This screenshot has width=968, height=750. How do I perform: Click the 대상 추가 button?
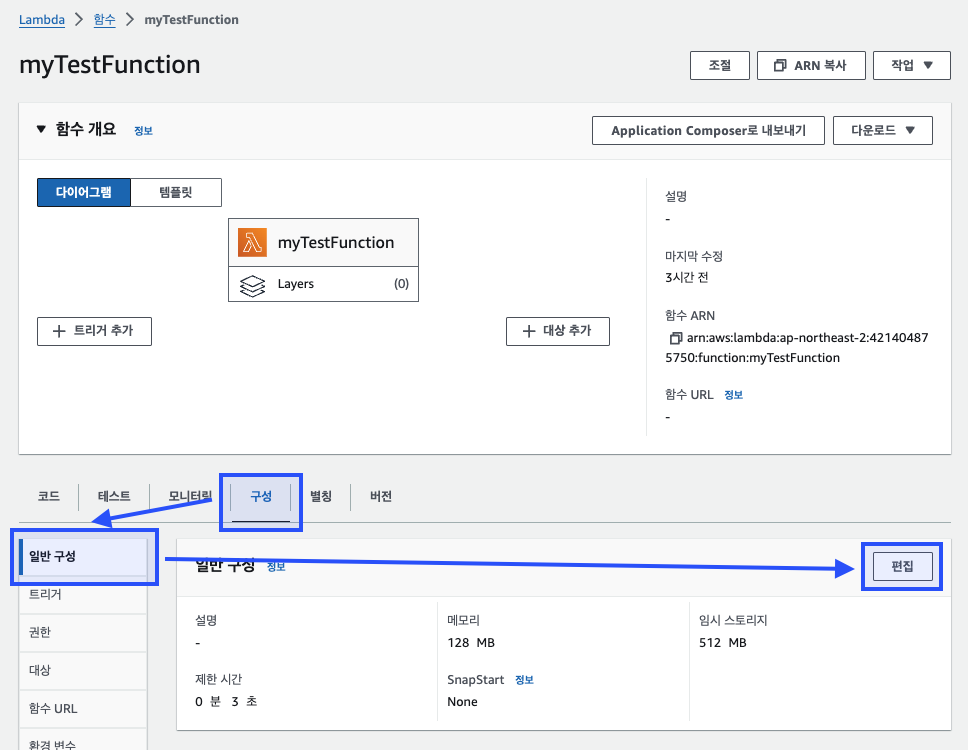point(557,331)
